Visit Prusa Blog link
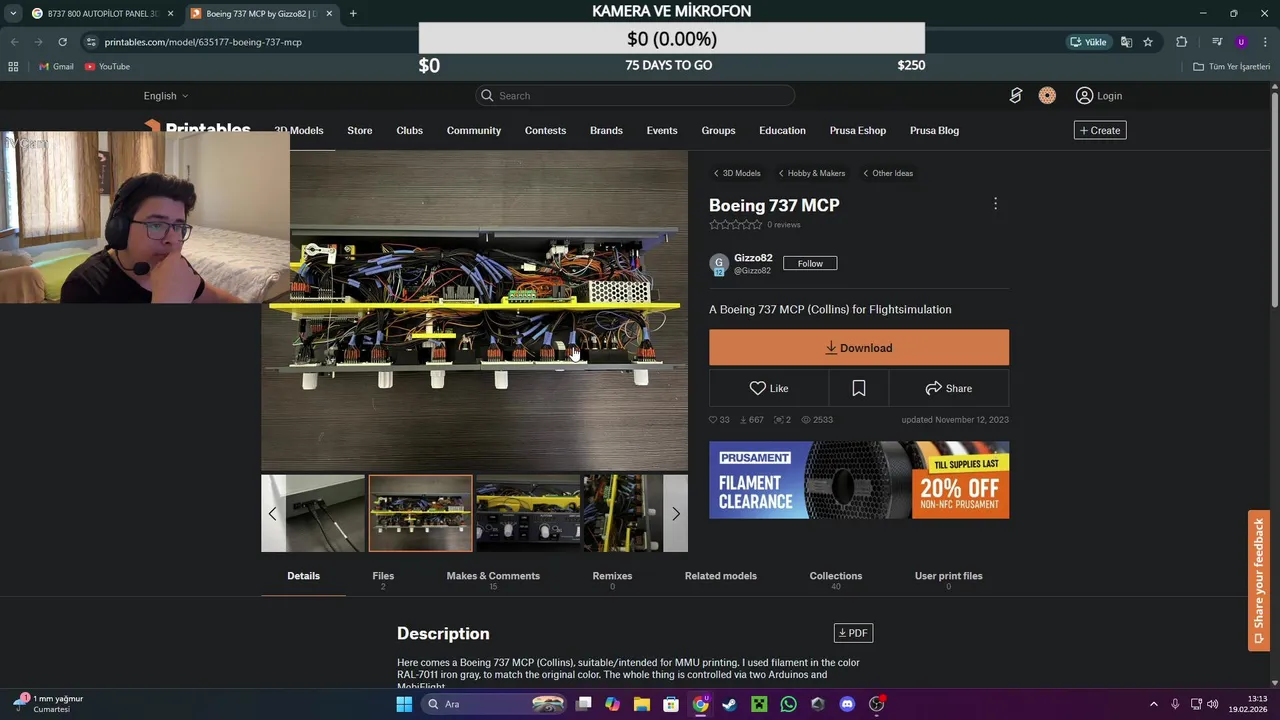 (x=934, y=131)
